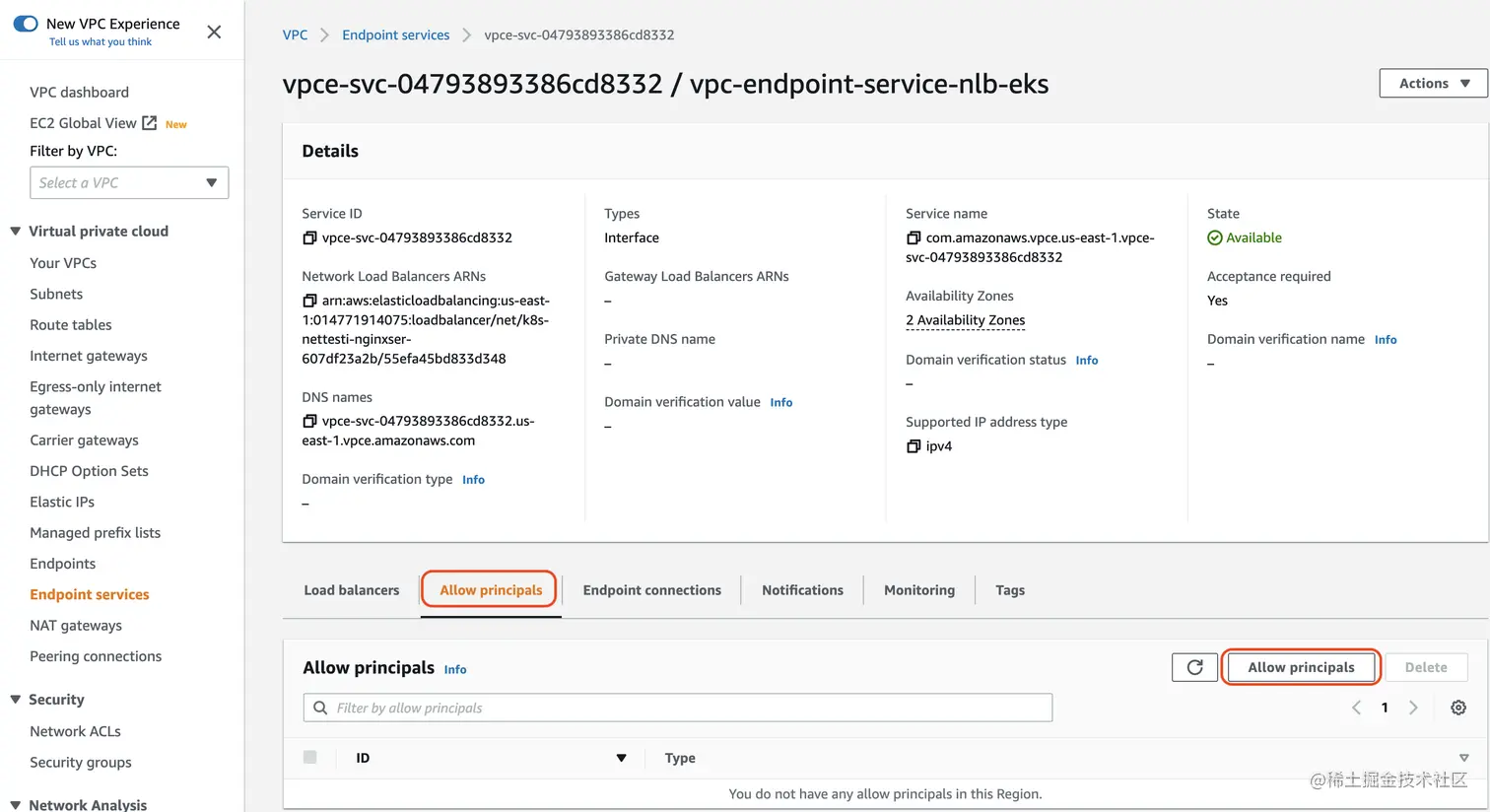Collapse the Virtual private cloud section
The image size is (1490, 812).
point(16,232)
